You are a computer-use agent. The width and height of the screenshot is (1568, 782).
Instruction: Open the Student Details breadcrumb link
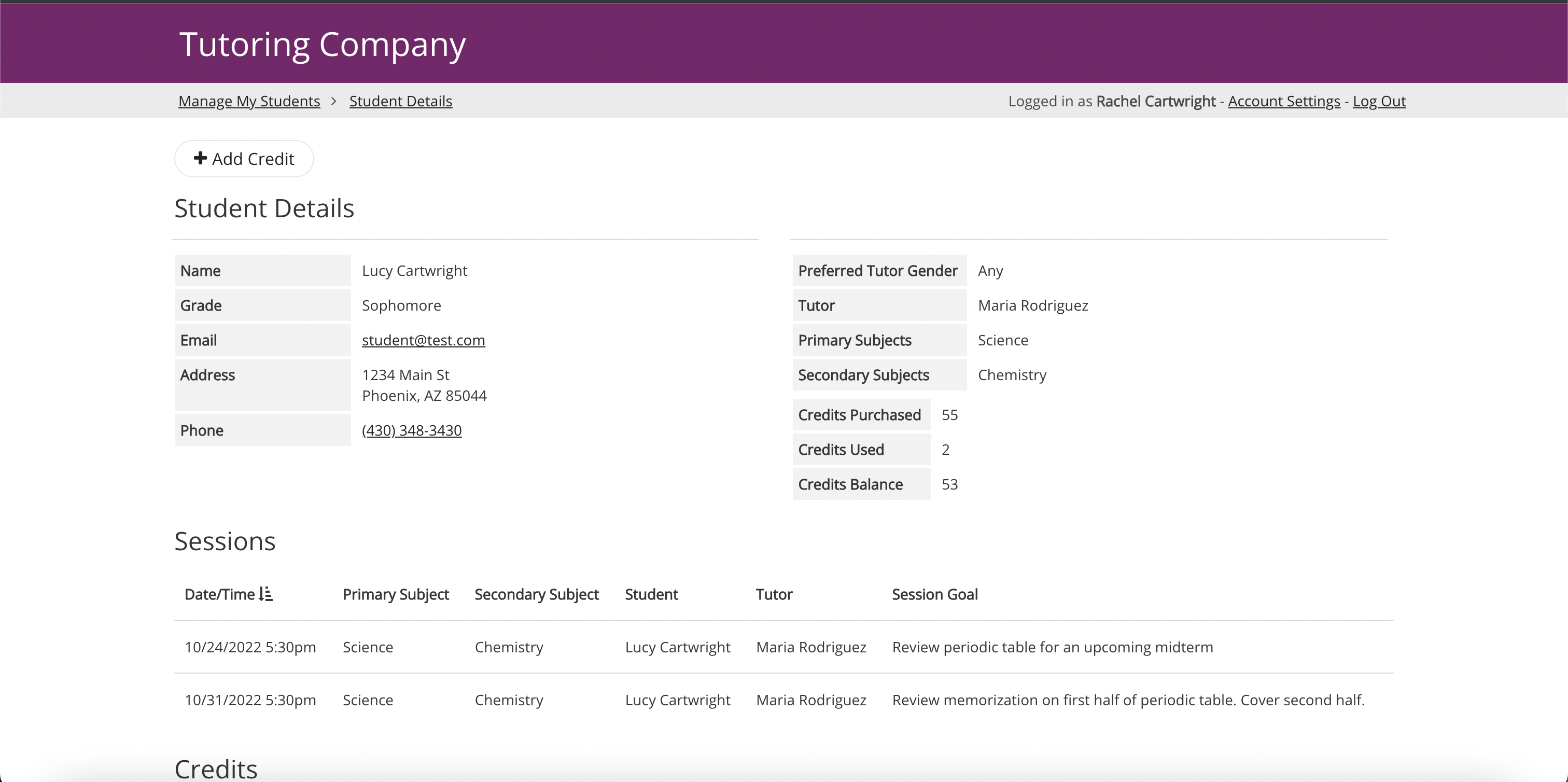point(400,101)
